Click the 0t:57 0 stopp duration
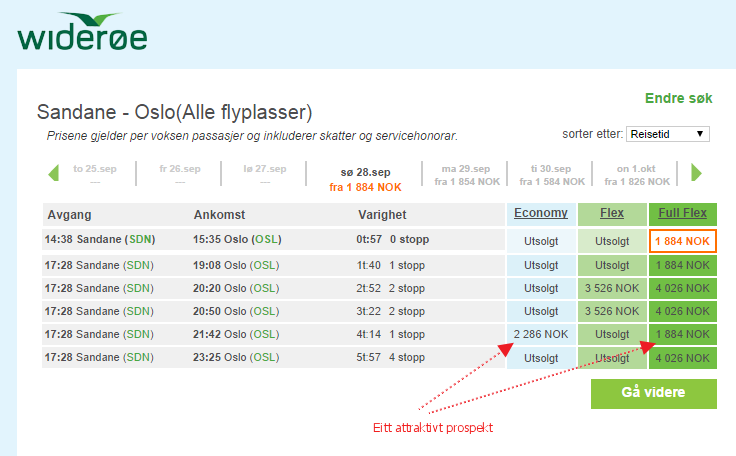The height and width of the screenshot is (456, 736). click(x=392, y=240)
